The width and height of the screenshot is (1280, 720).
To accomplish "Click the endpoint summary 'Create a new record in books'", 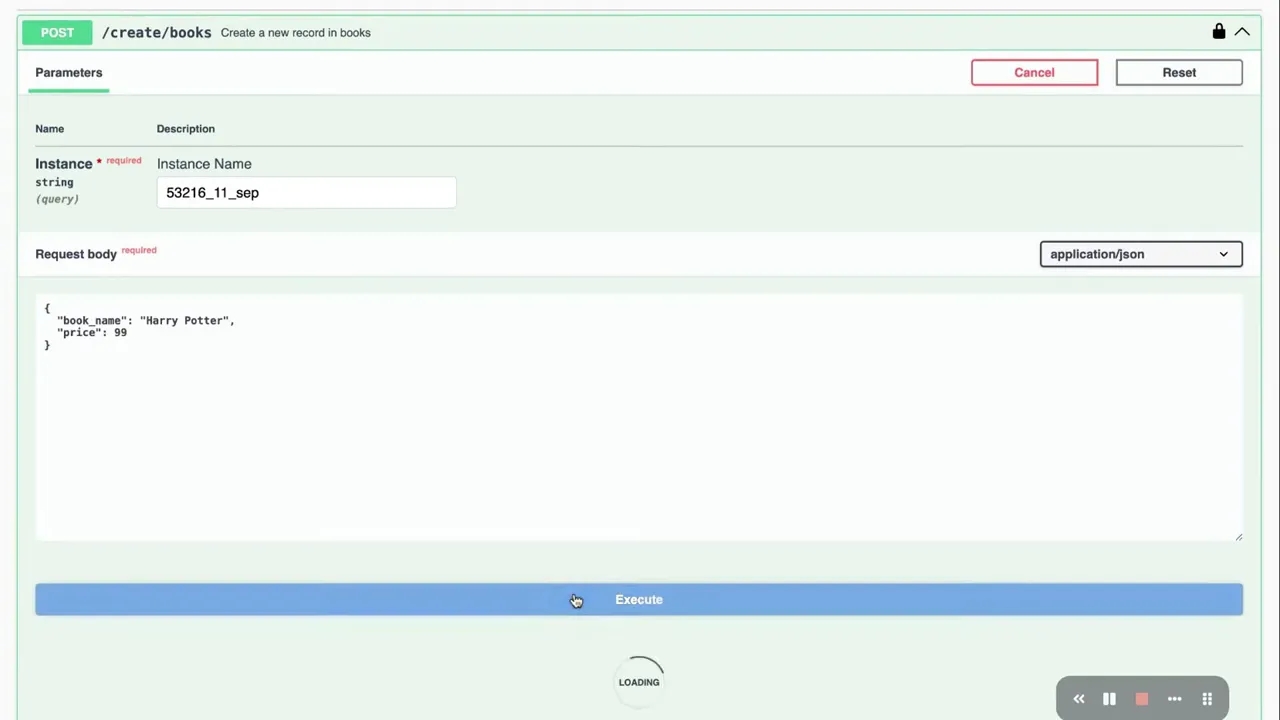I will point(296,33).
